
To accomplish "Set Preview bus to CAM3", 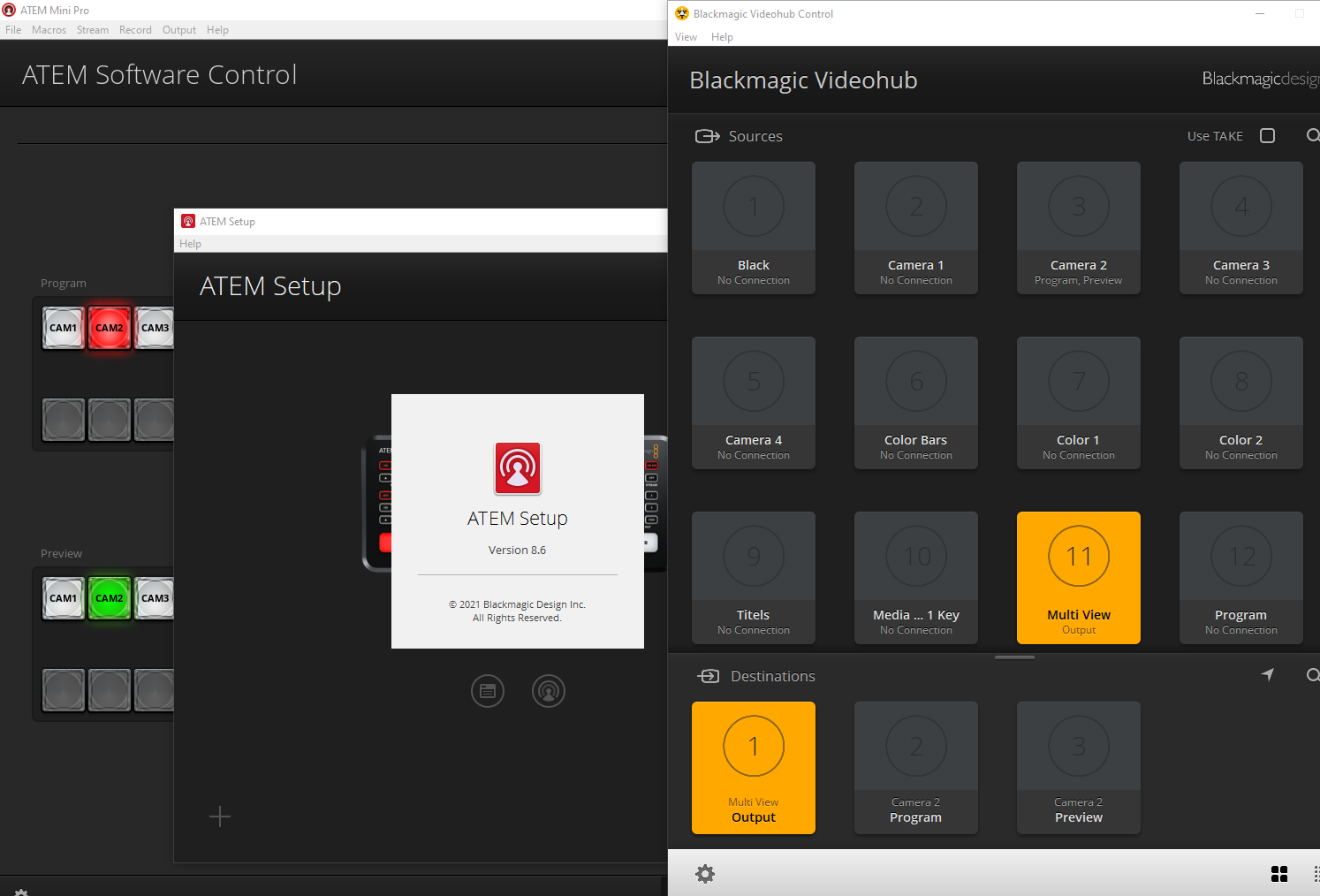I will pyautogui.click(x=155, y=598).
